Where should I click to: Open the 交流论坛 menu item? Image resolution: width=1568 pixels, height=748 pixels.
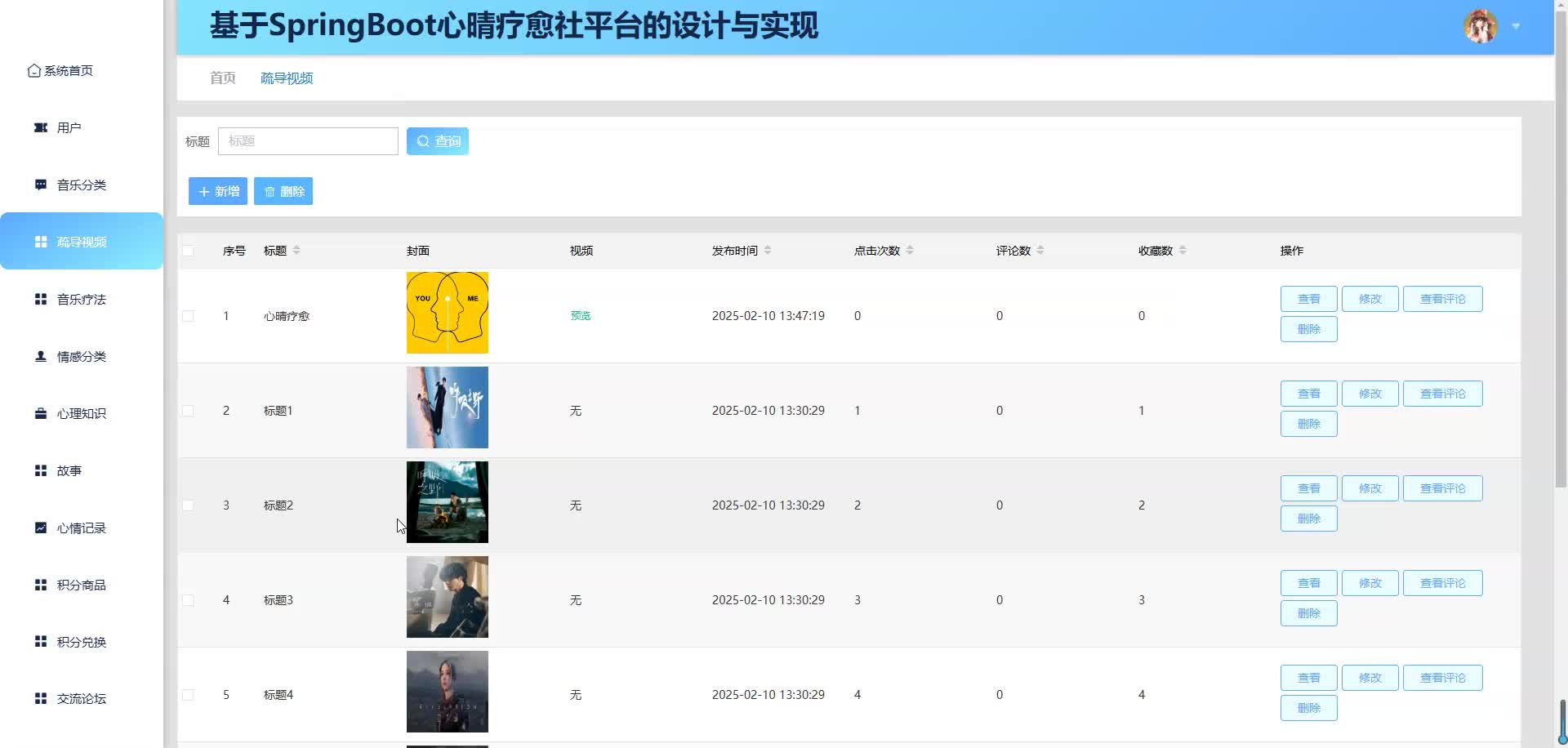click(x=82, y=698)
